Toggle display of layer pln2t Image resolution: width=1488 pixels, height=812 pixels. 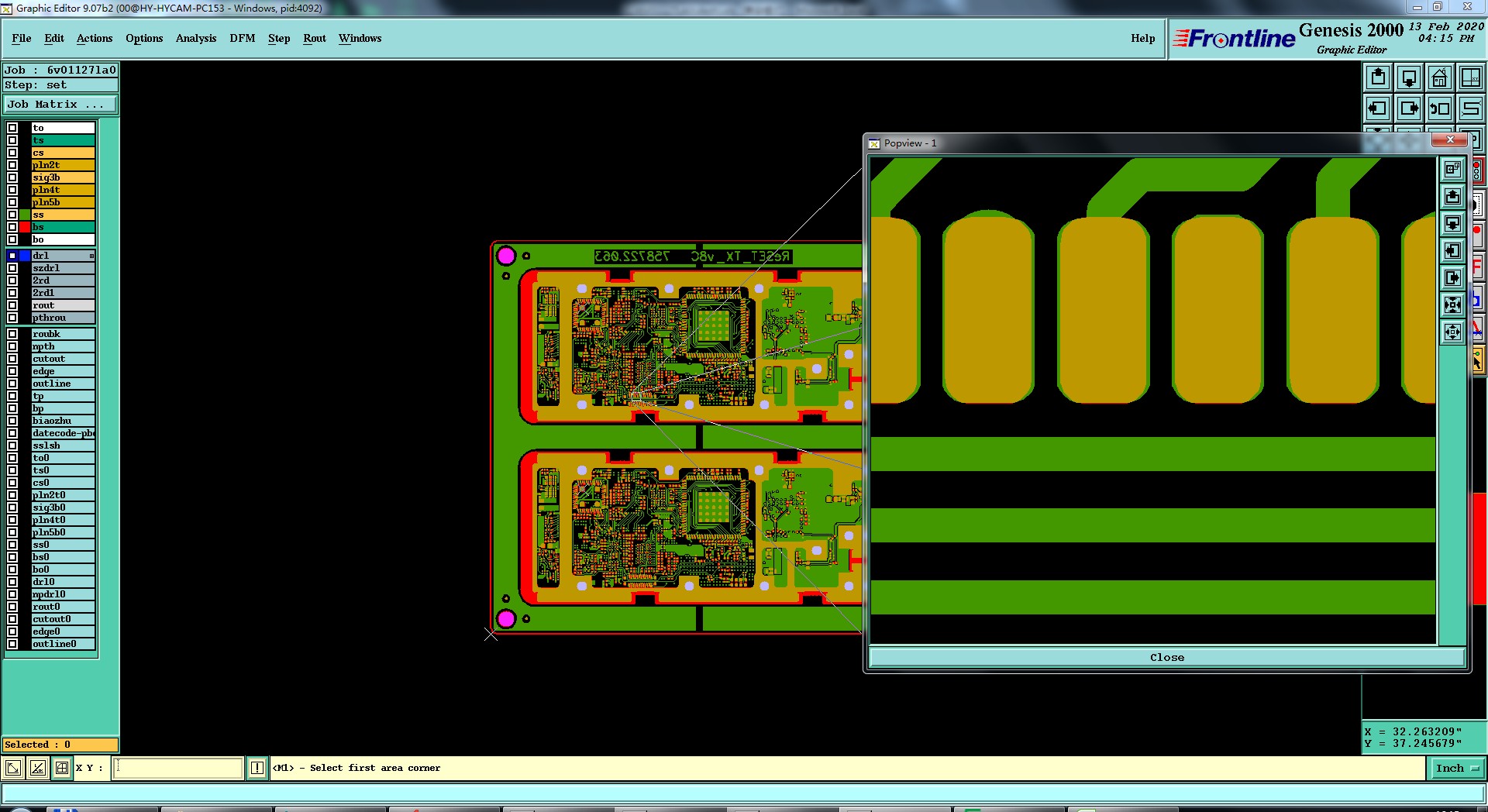[12, 165]
